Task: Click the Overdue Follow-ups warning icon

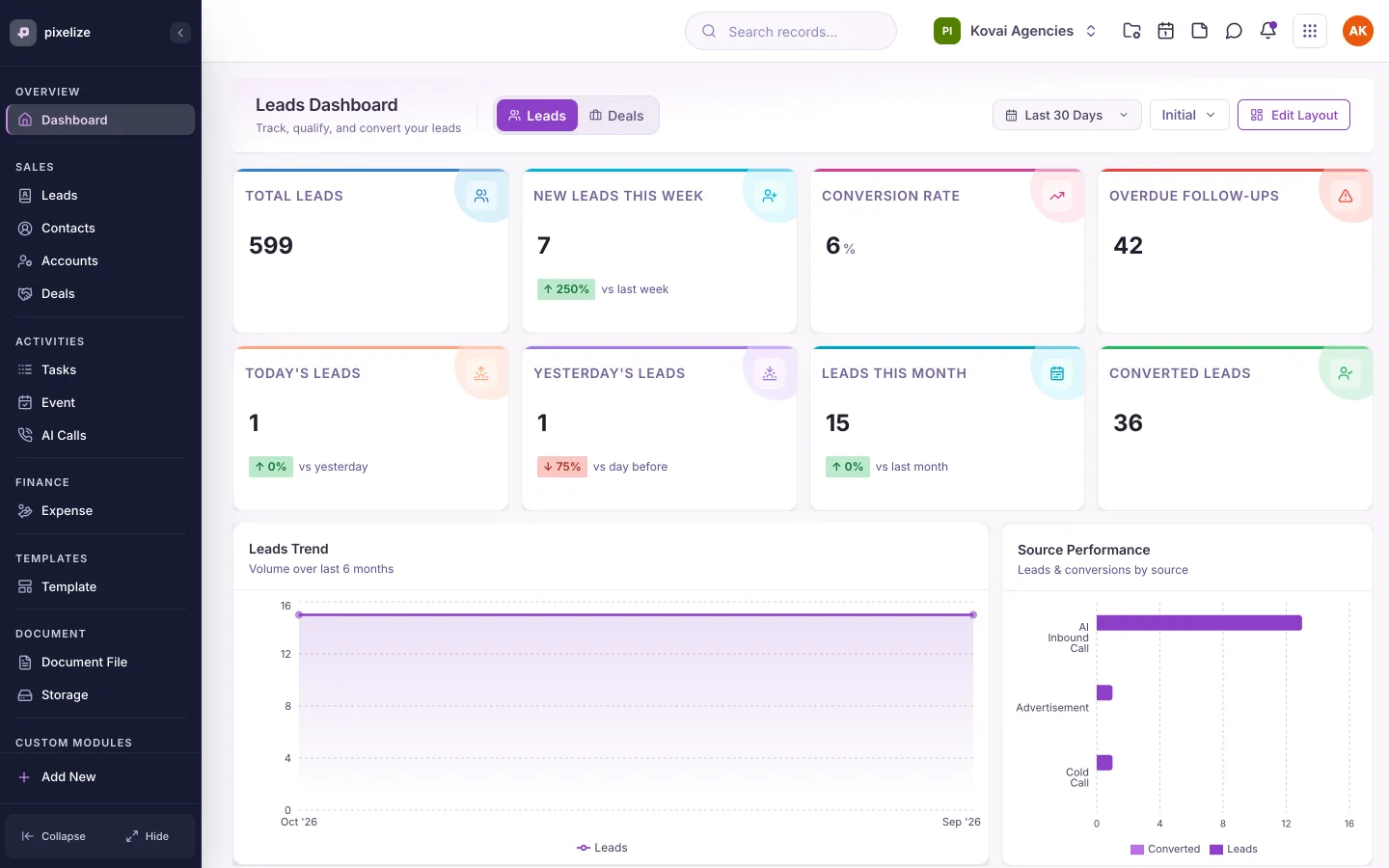Action: click(x=1345, y=196)
